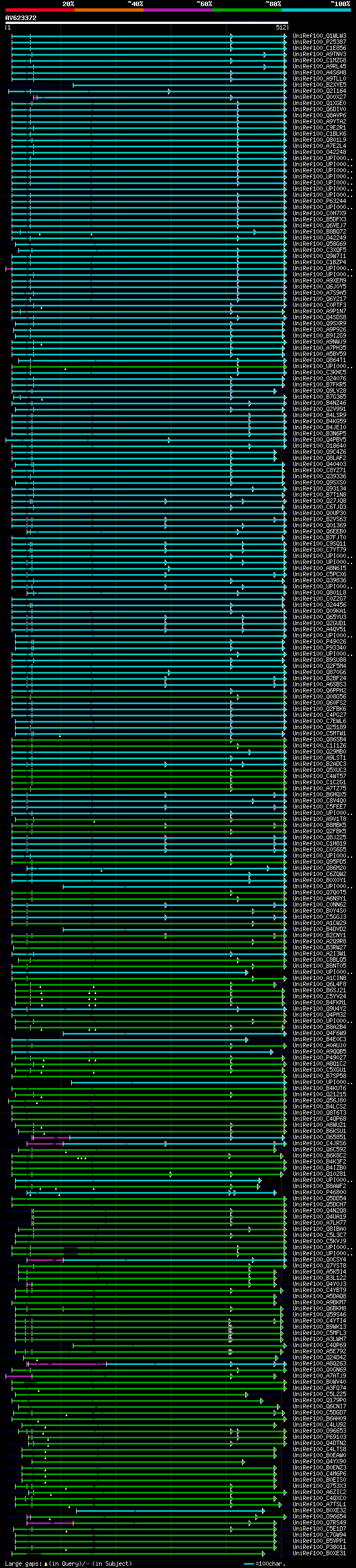The height and width of the screenshot is (1568, 356).
Task: Open the UniRef100_B2XYE5 hit label
Action: (x=319, y=85)
